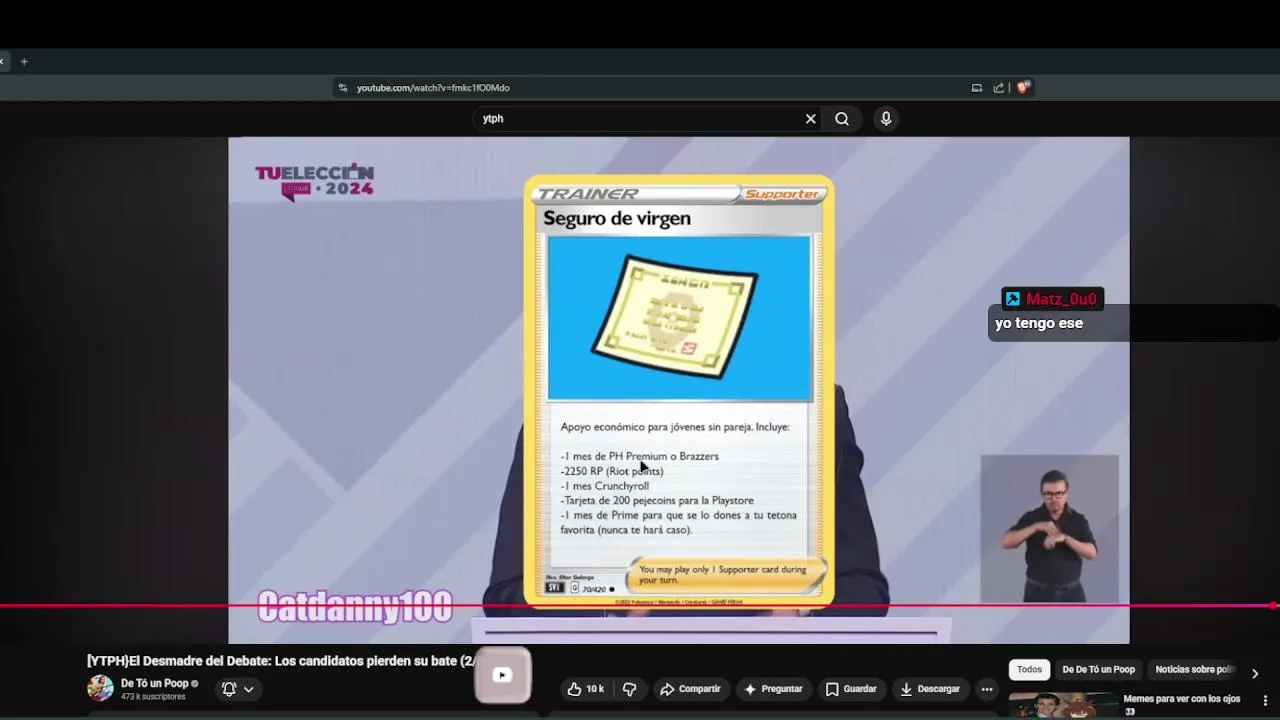Open options menu for recommended Memes video
Image resolution: width=1280 pixels, height=720 pixels.
point(1265,700)
